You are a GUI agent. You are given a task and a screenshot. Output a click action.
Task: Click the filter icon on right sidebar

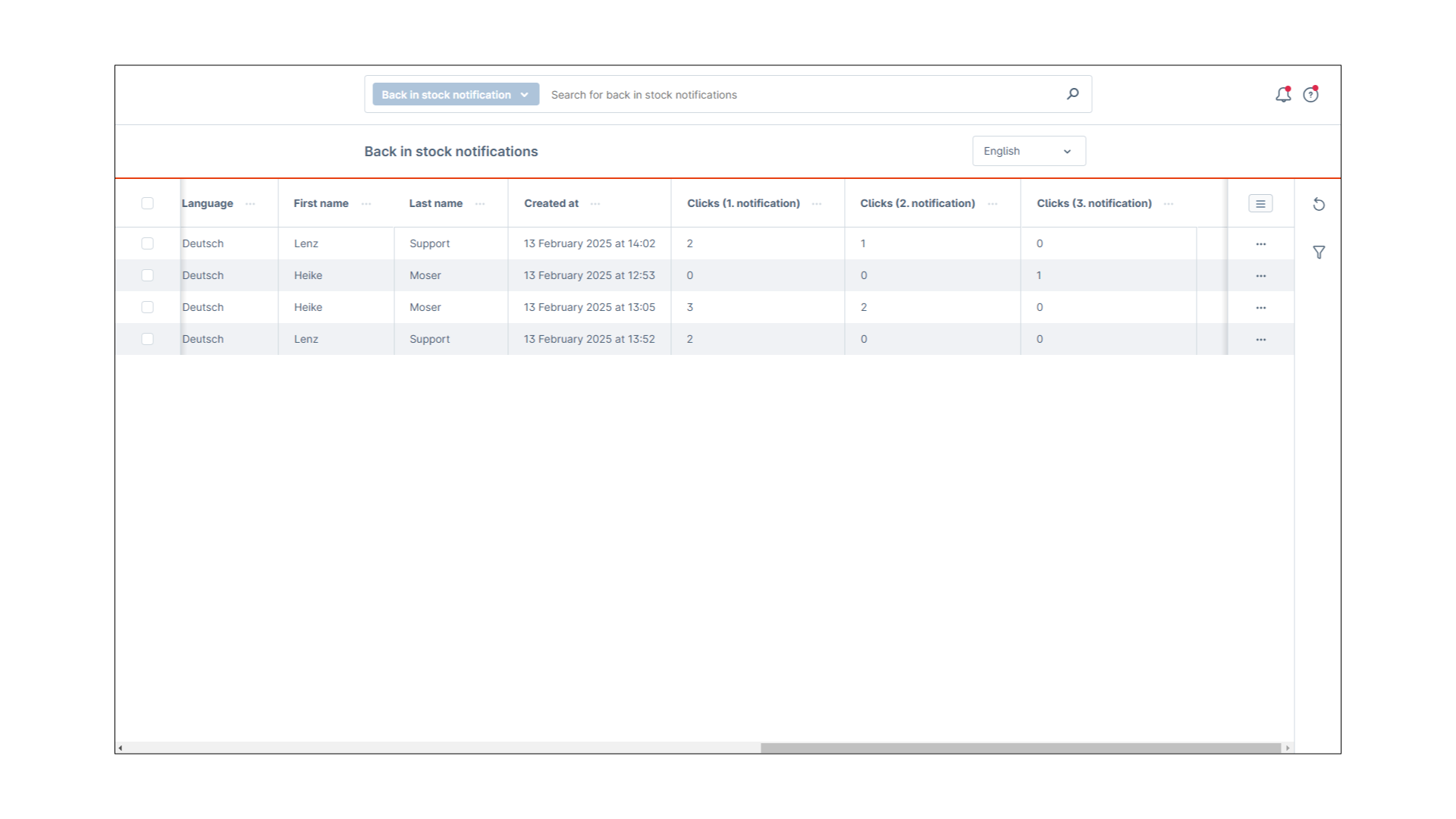tap(1319, 252)
